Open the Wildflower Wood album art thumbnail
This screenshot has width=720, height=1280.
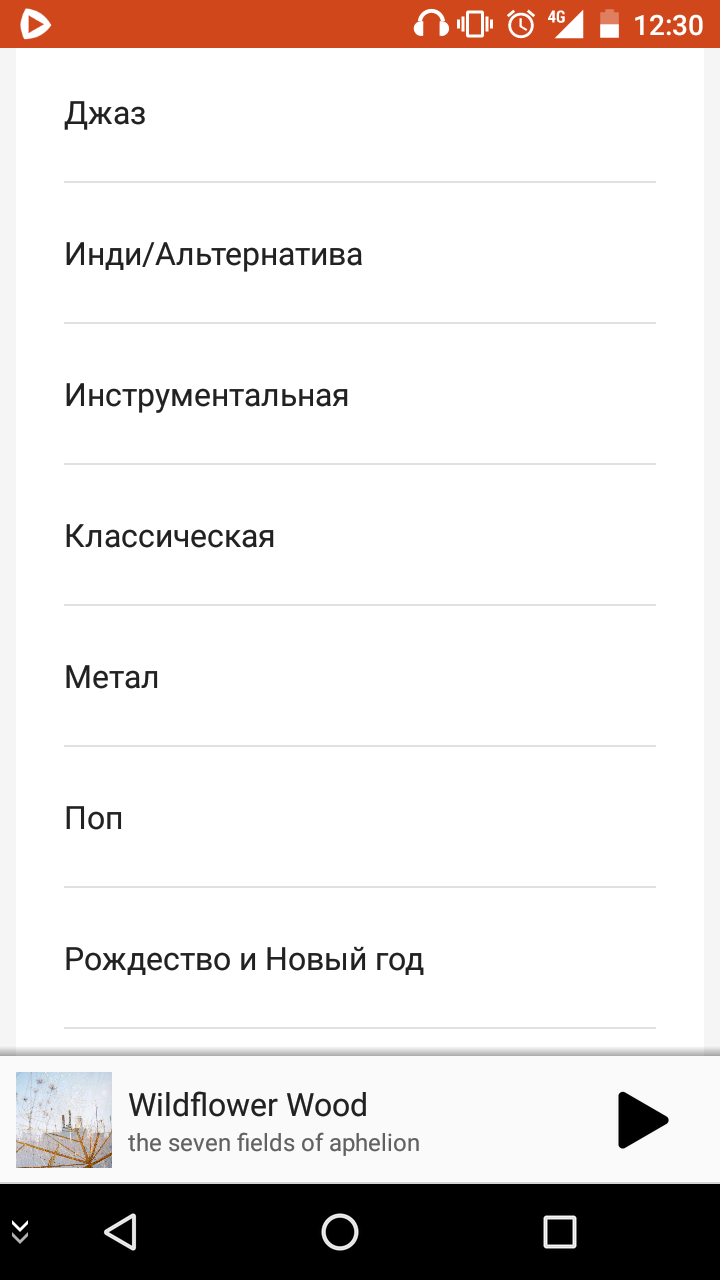coord(64,1120)
